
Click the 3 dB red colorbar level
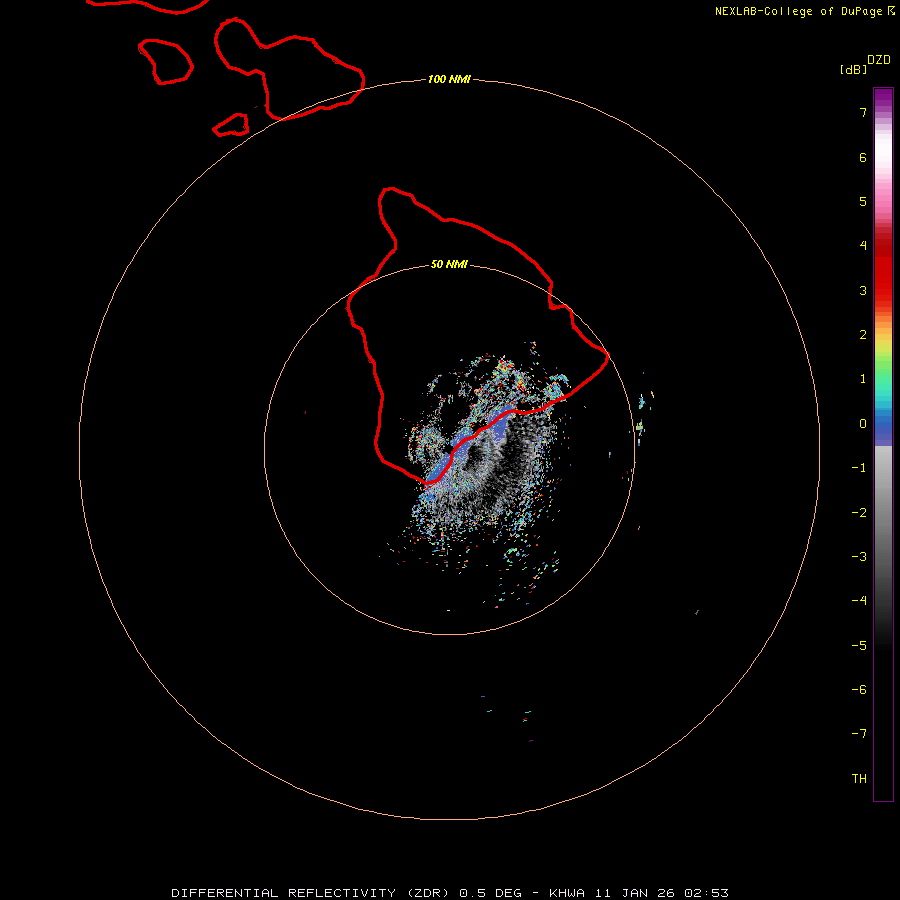click(x=883, y=290)
